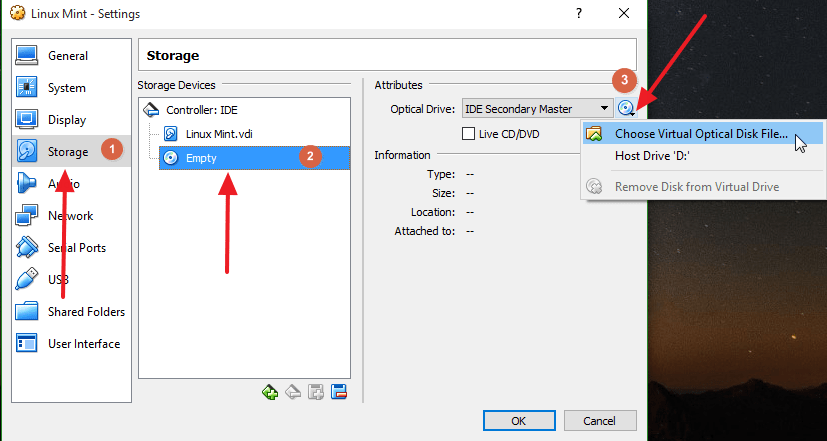This screenshot has width=827, height=441.
Task: Click the IDE controller icon
Action: 151,110
